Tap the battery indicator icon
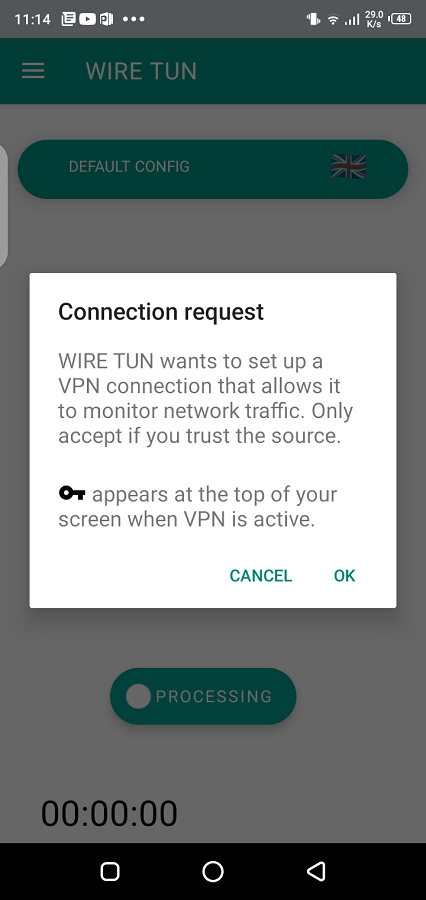 [401, 19]
